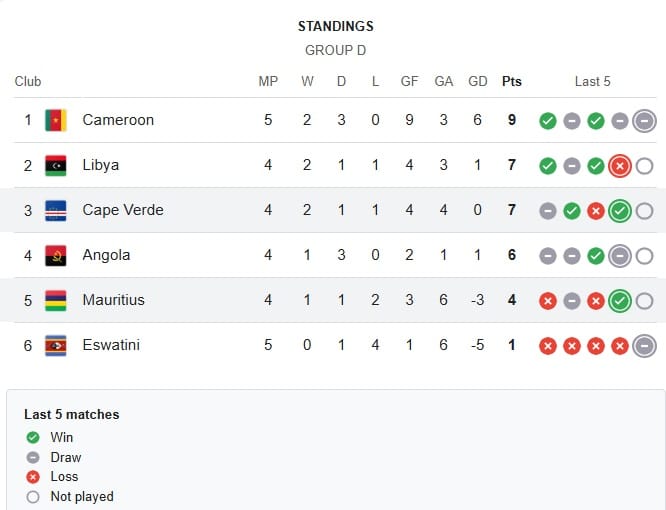Click Cape Verde's highlighted green win icon
This screenshot has width=666, height=510.
point(620,211)
